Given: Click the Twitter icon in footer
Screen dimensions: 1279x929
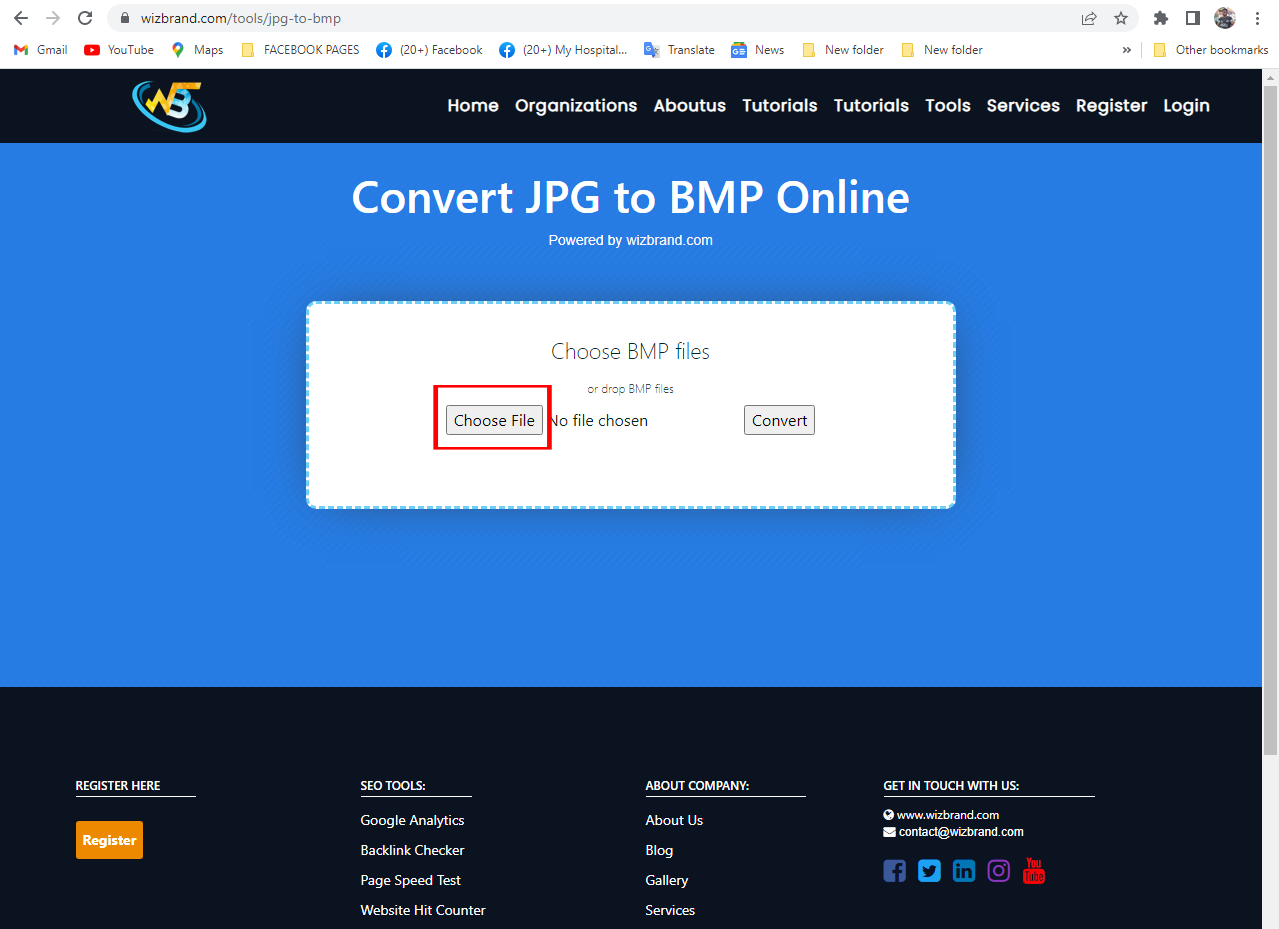Looking at the screenshot, I should tap(929, 871).
